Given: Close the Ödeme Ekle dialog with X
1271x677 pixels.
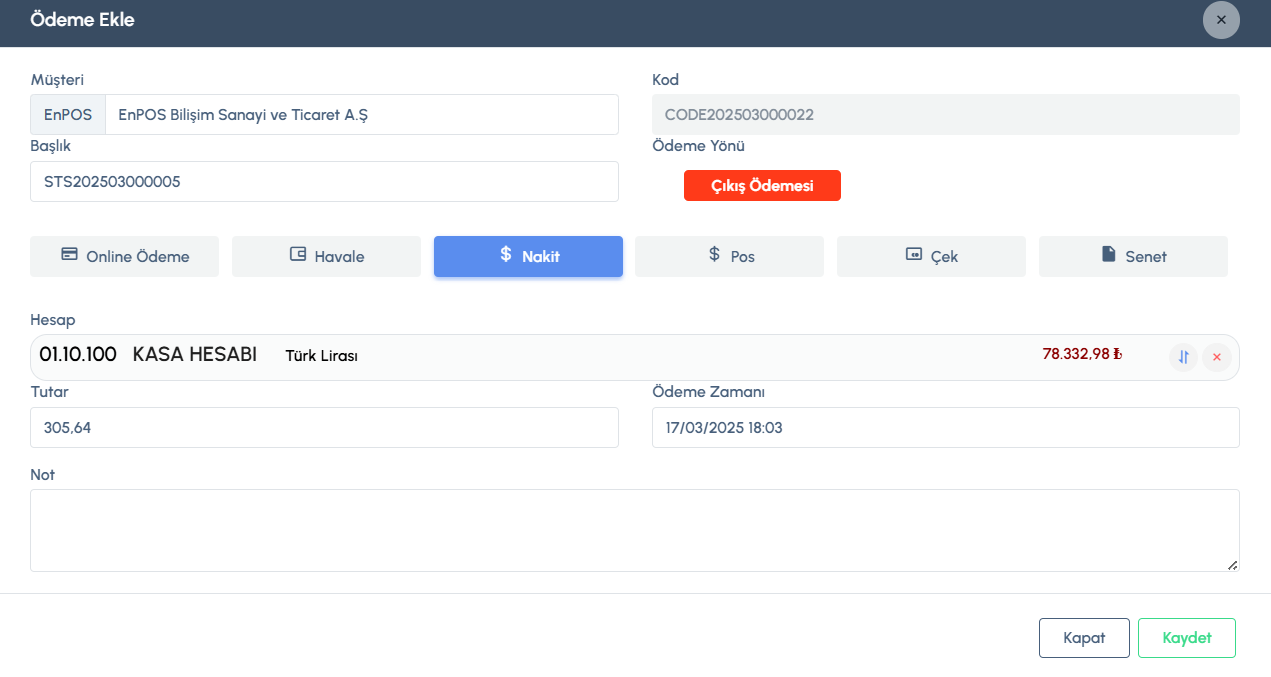Looking at the screenshot, I should tap(1221, 20).
